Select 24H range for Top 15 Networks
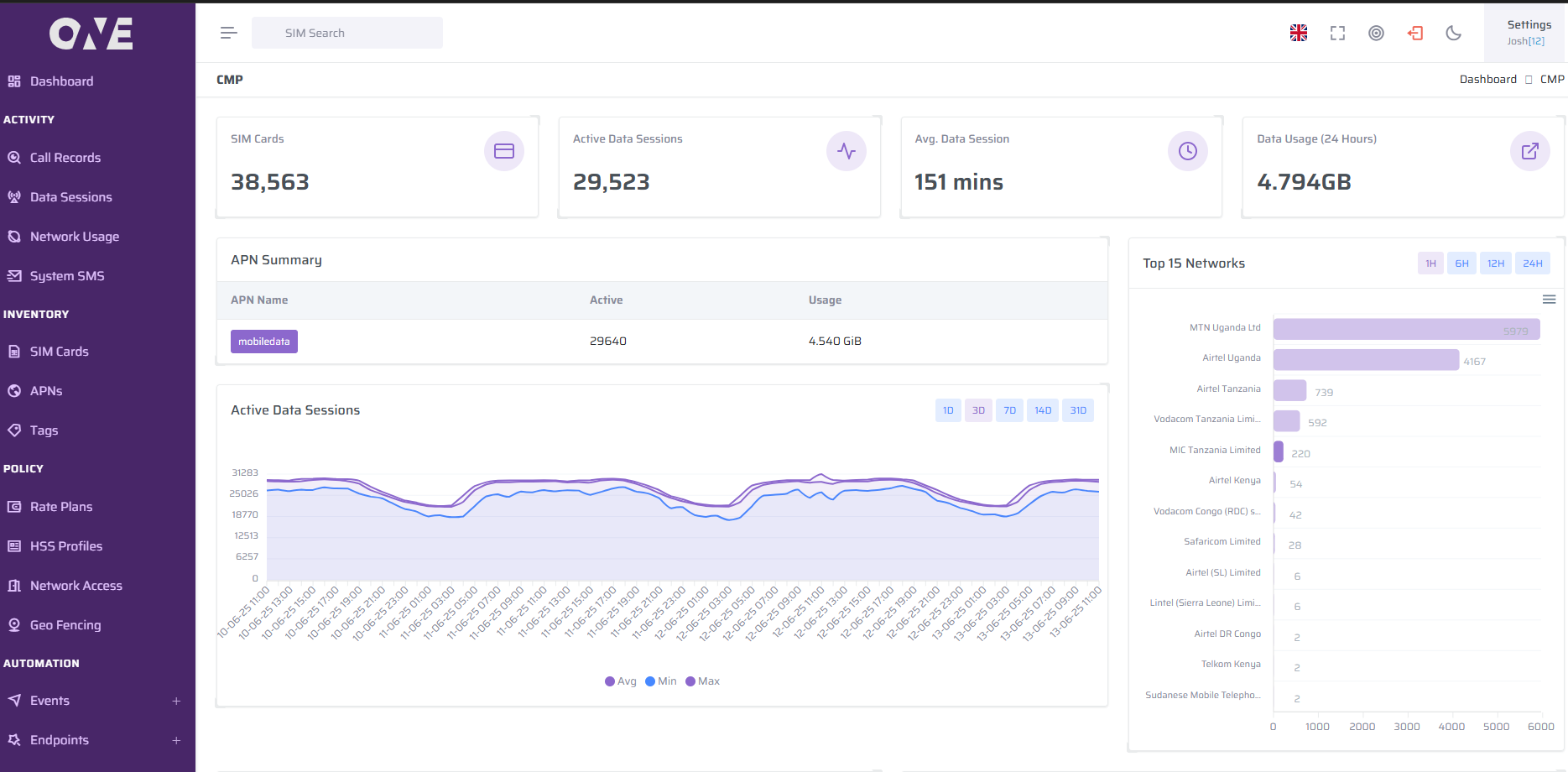This screenshot has height=772, width=1568. tap(1533, 263)
